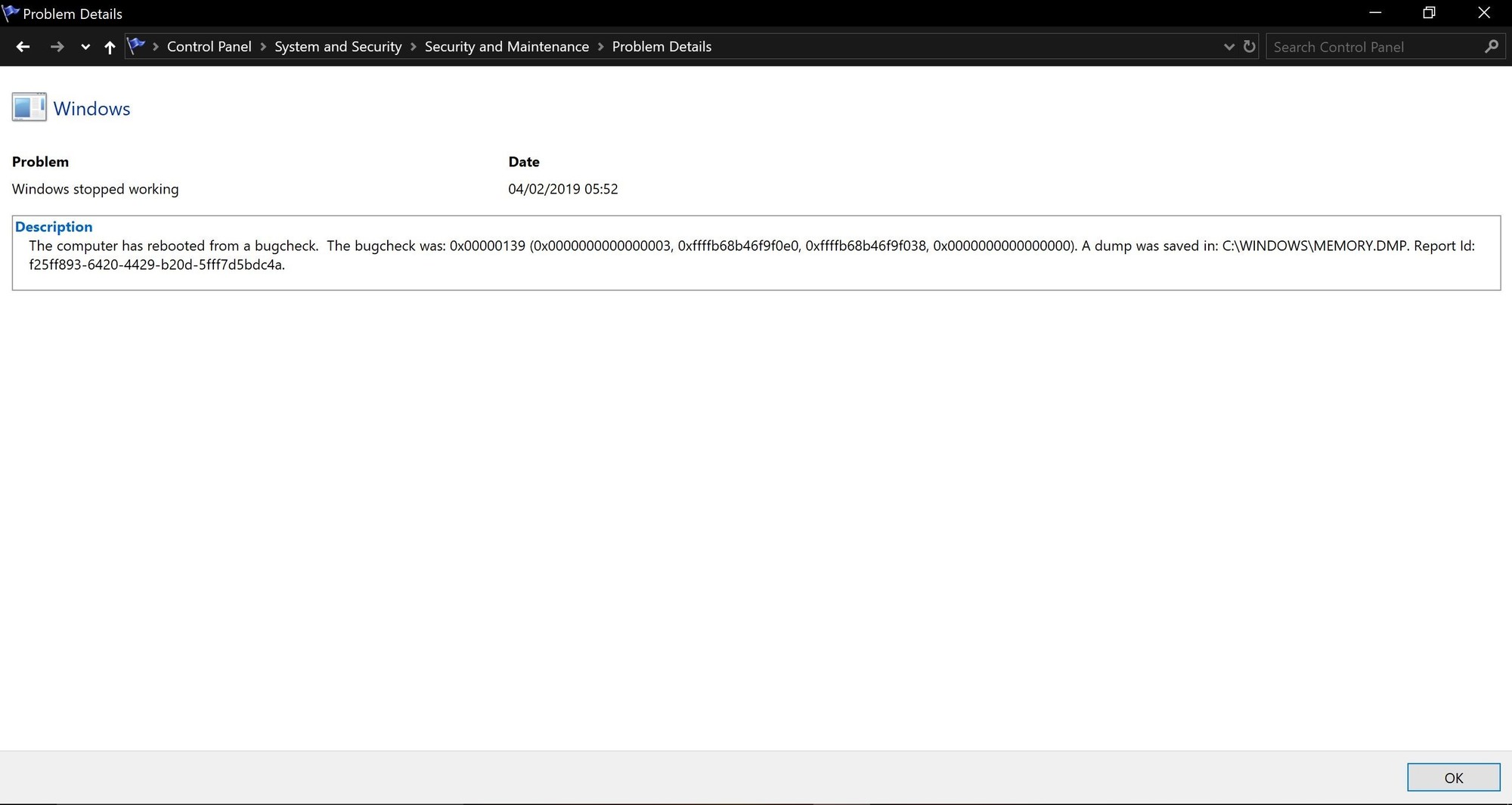This screenshot has height=805, width=1512.
Task: Expand chevron after Security and Maintenance
Action: 601,47
